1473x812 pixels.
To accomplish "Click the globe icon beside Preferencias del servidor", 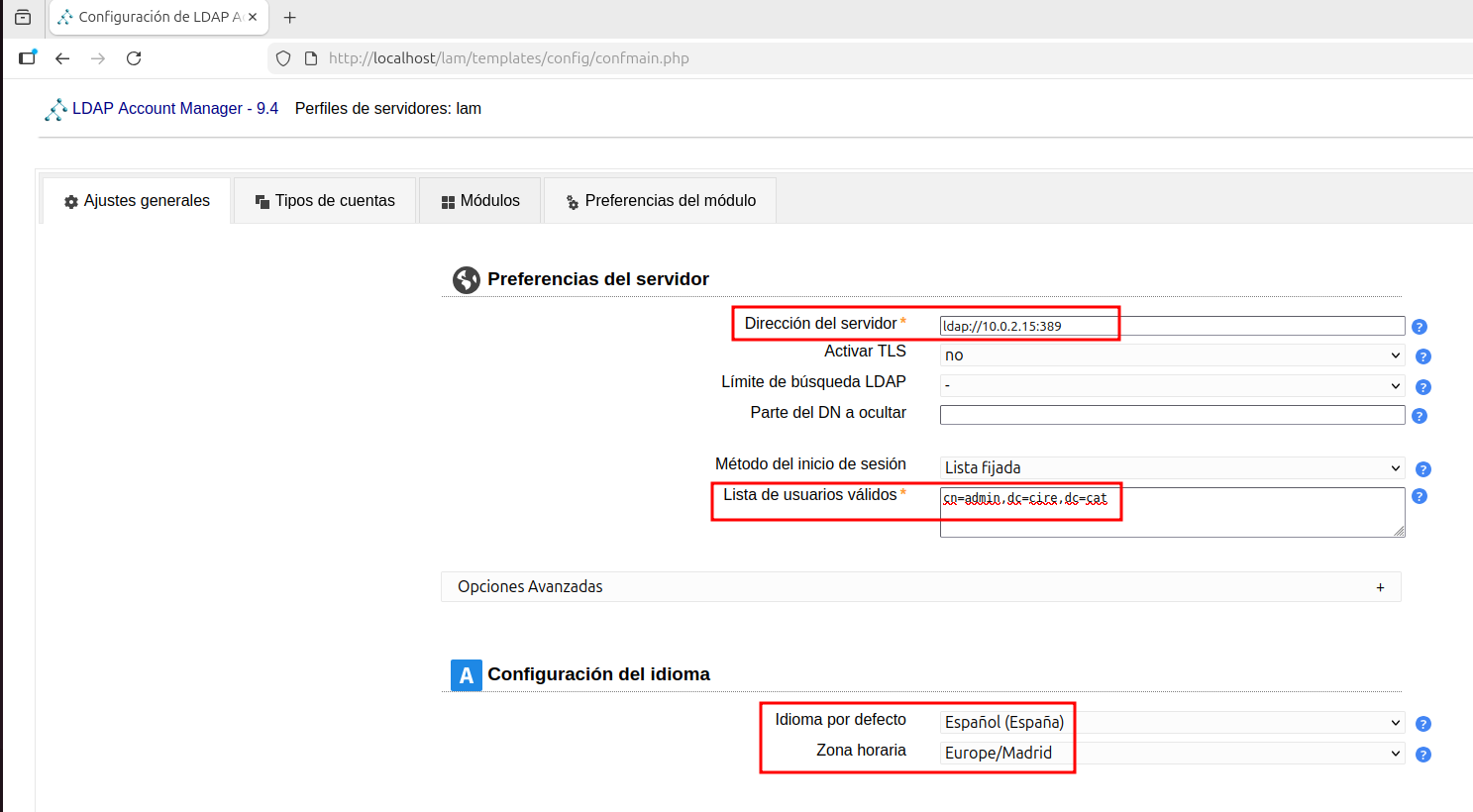I will [466, 279].
